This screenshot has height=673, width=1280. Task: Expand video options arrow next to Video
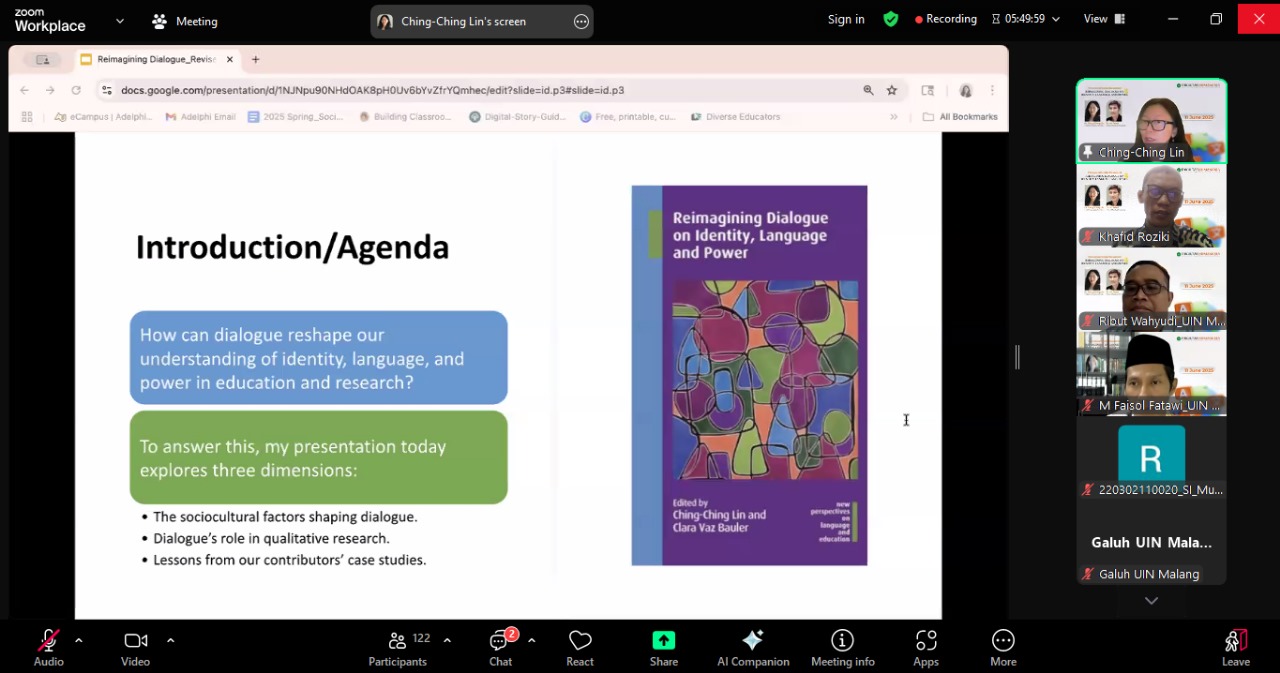coord(170,640)
